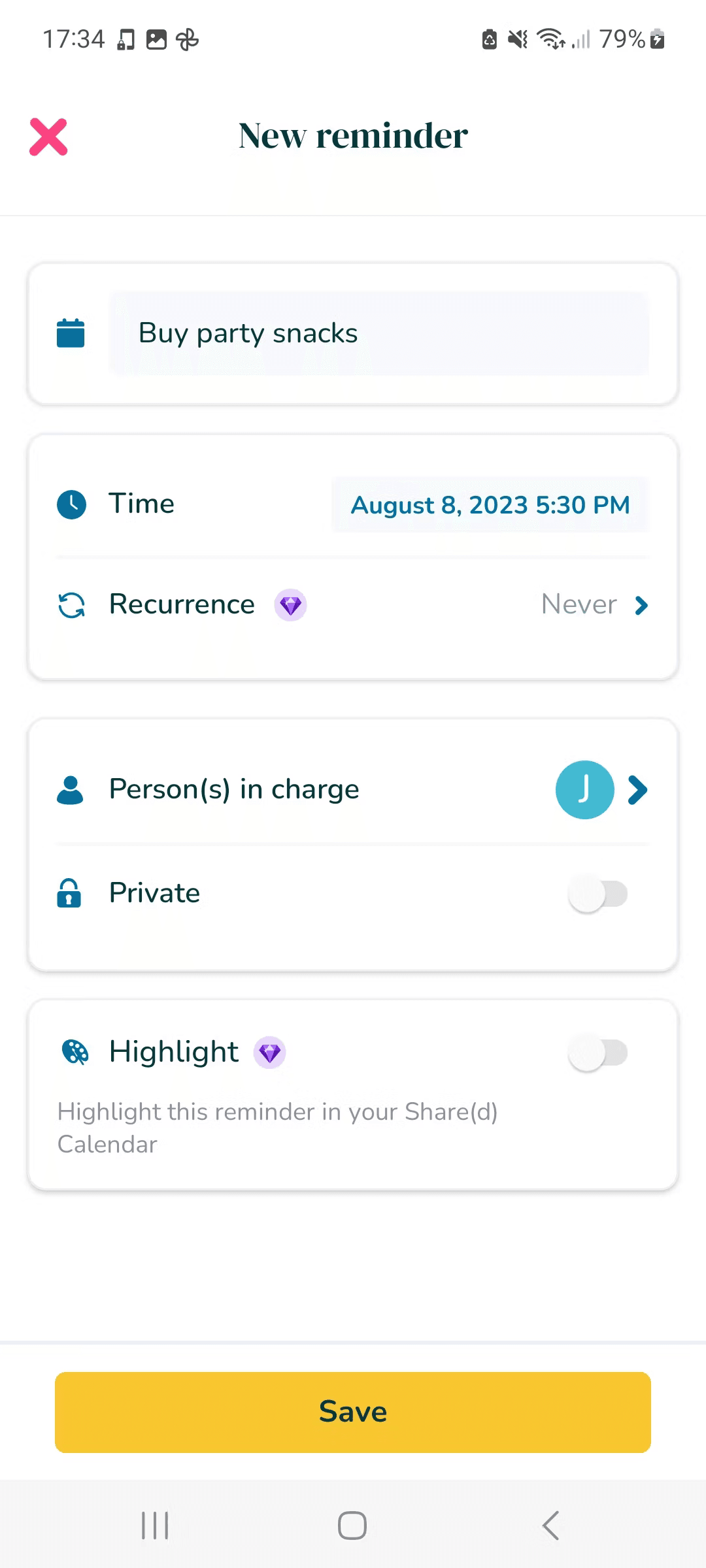Open the date picker showing August 8, 2023
The height and width of the screenshot is (1568, 706).
(490, 505)
